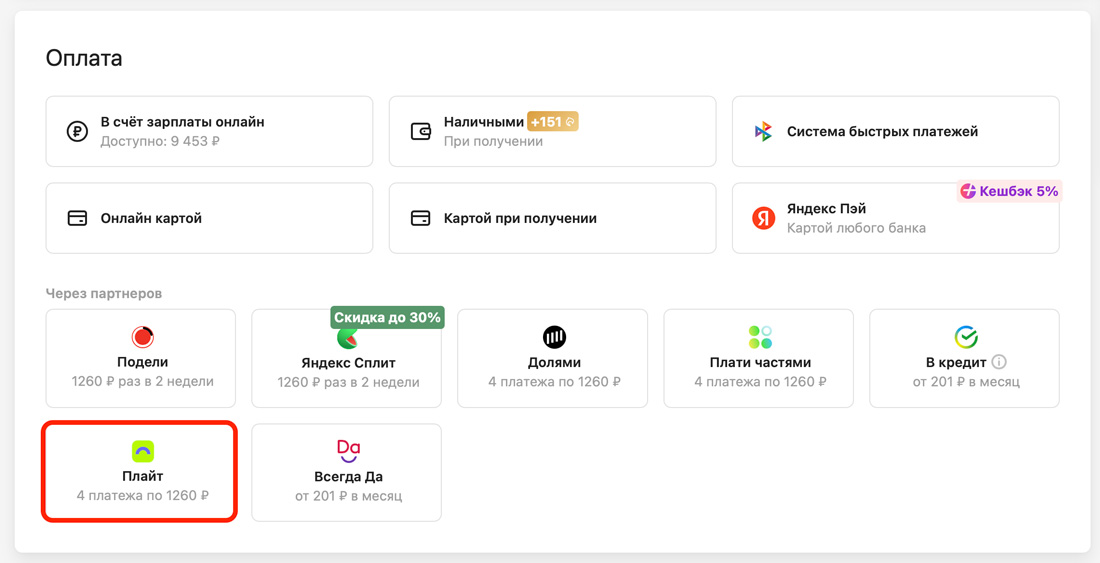Click the green Плайт logo

tap(142, 452)
